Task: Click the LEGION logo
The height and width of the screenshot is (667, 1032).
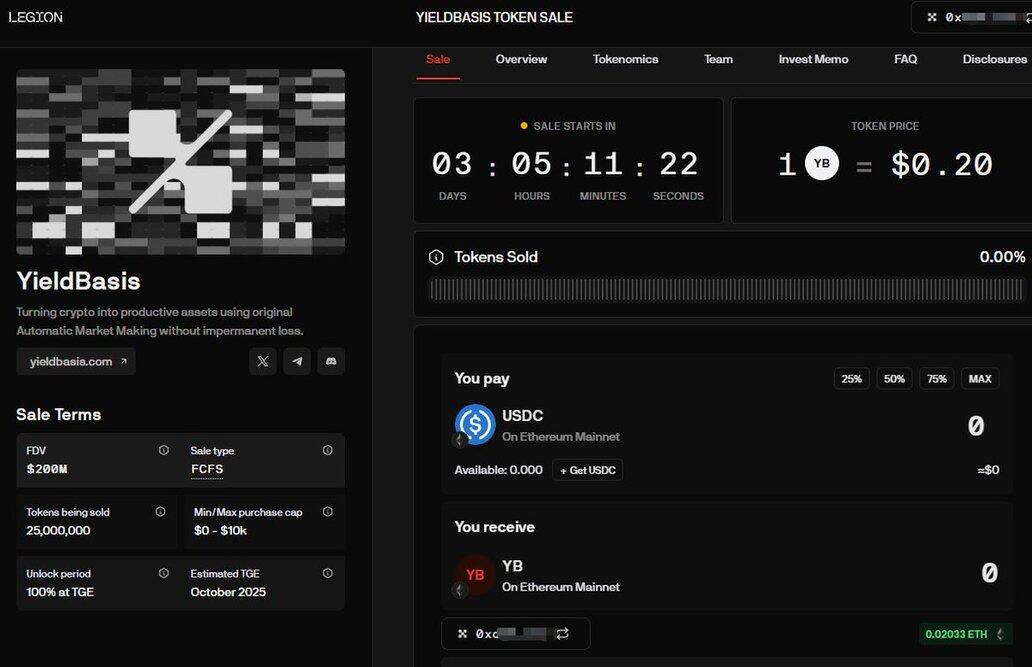Action: (36, 17)
